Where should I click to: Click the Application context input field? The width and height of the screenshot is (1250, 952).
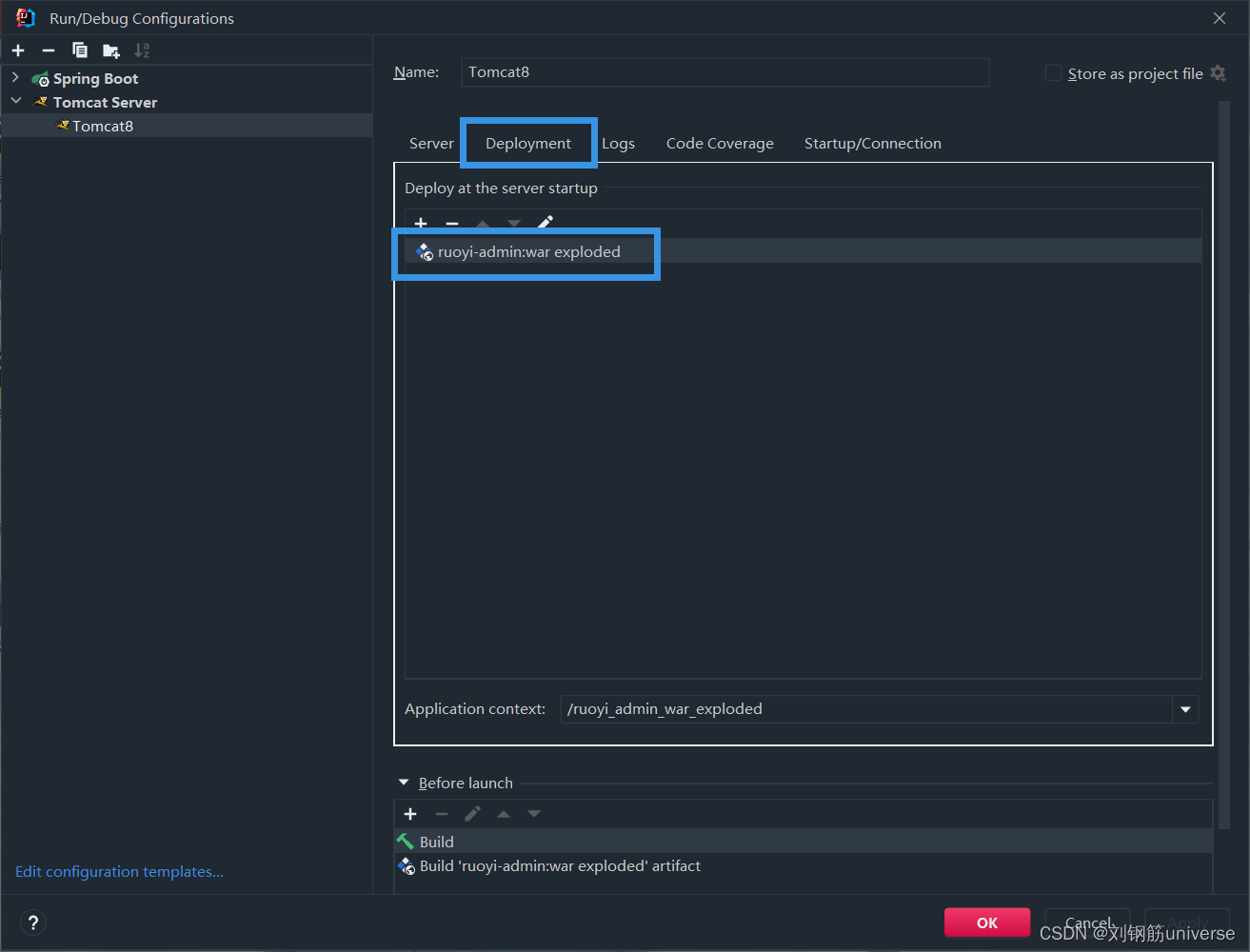click(x=866, y=709)
